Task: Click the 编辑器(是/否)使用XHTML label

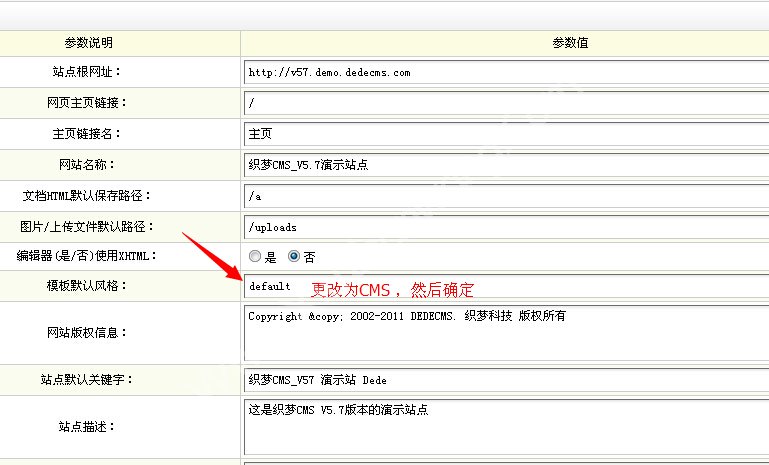Action: 90,256
